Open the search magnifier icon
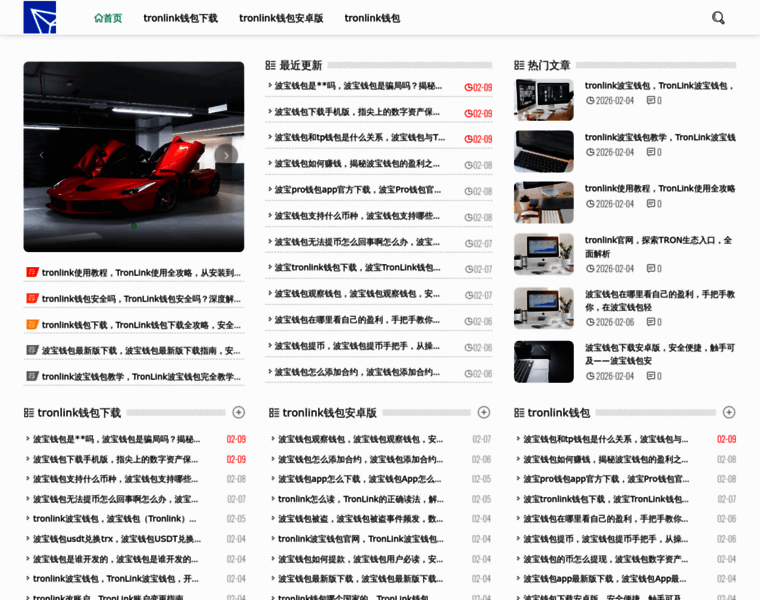The height and width of the screenshot is (600, 760). pyautogui.click(x=718, y=18)
